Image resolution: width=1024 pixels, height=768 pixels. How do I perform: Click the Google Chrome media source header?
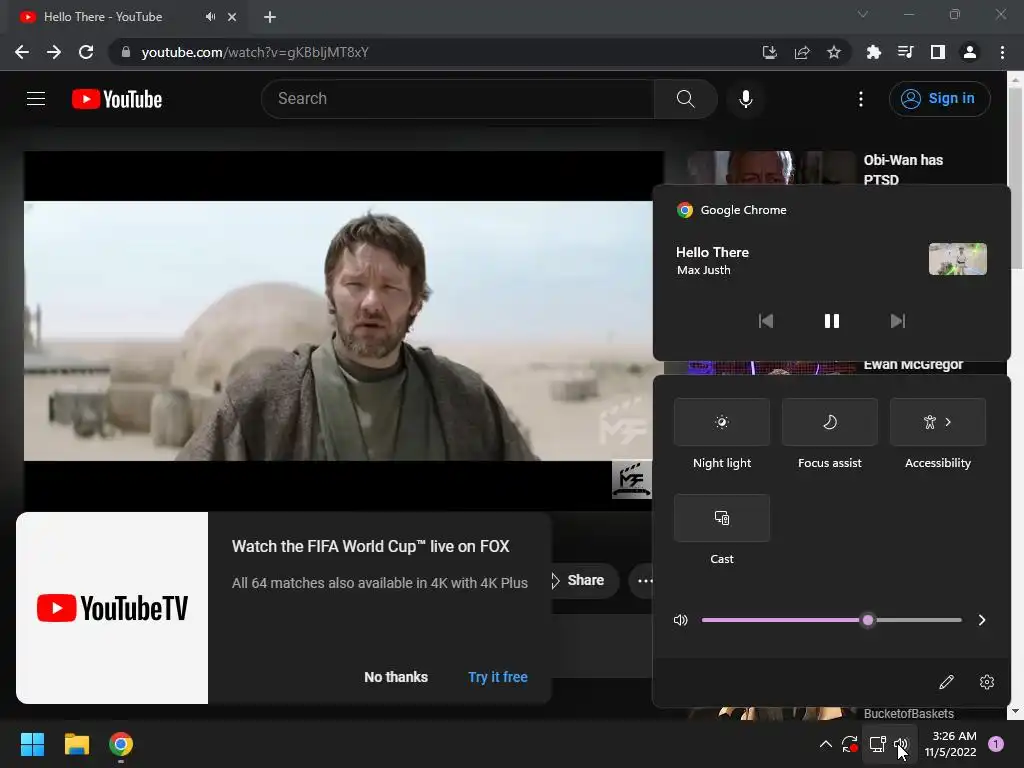731,210
